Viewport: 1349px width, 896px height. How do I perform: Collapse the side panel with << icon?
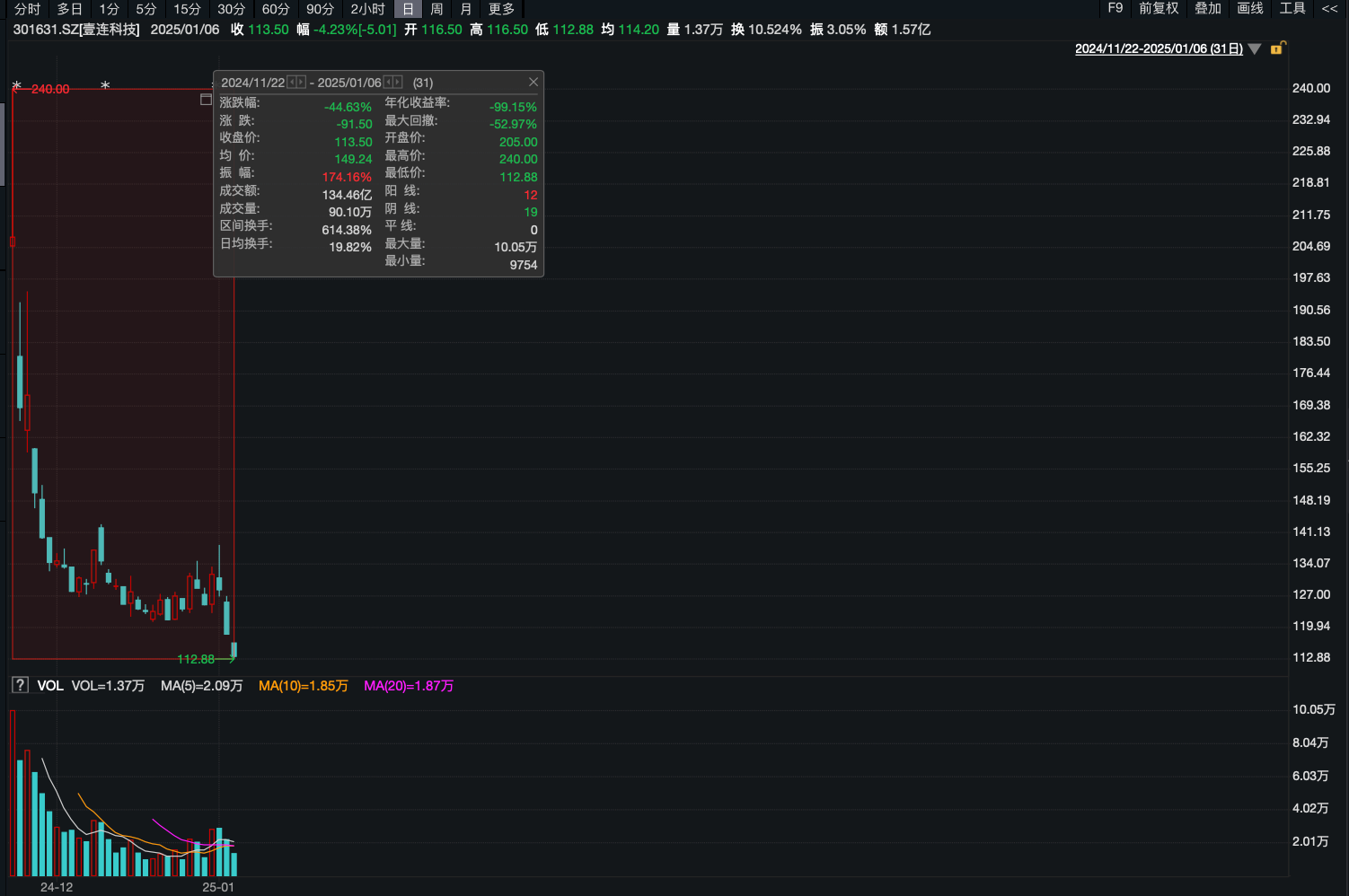click(1330, 9)
